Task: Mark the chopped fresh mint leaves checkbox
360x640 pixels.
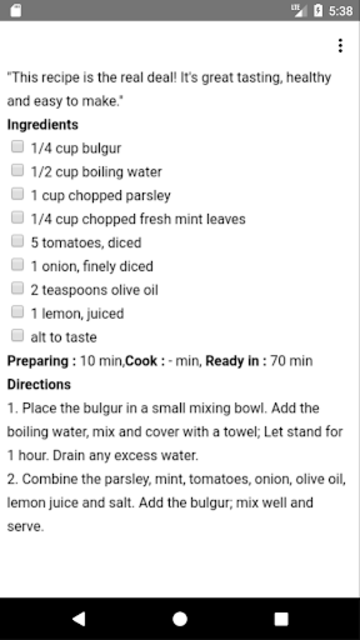Action: click(17, 218)
